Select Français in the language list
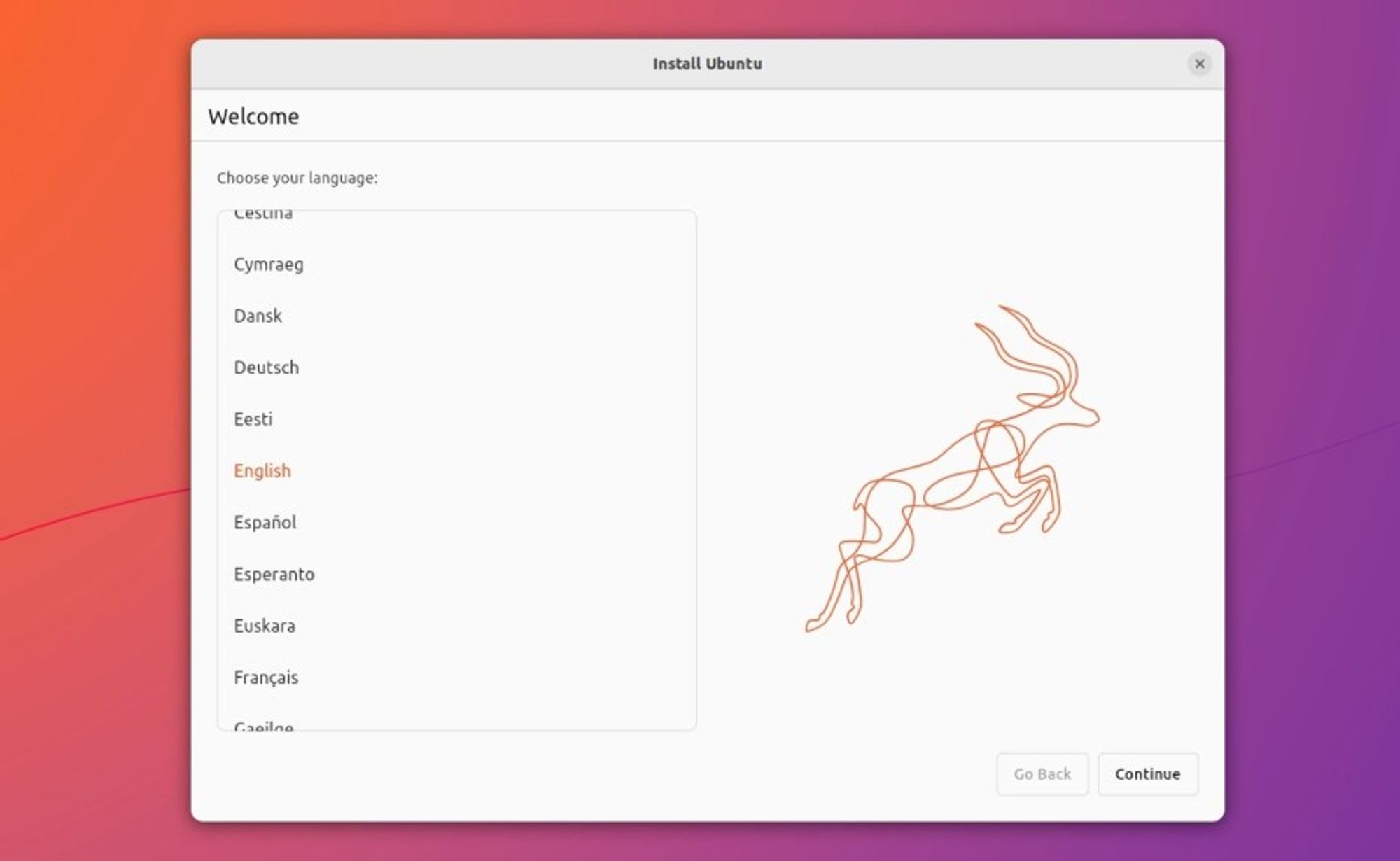Viewport: 1400px width, 861px height. pos(266,677)
